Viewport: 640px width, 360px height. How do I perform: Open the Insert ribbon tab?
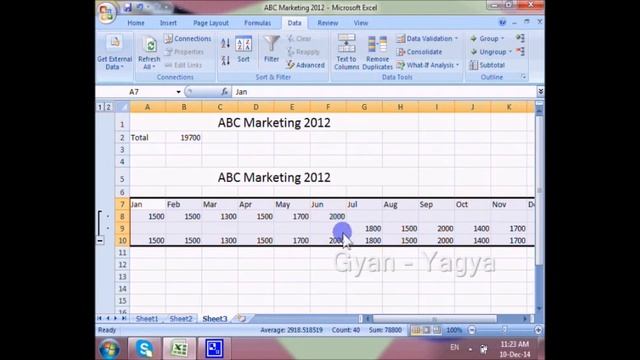click(x=168, y=23)
